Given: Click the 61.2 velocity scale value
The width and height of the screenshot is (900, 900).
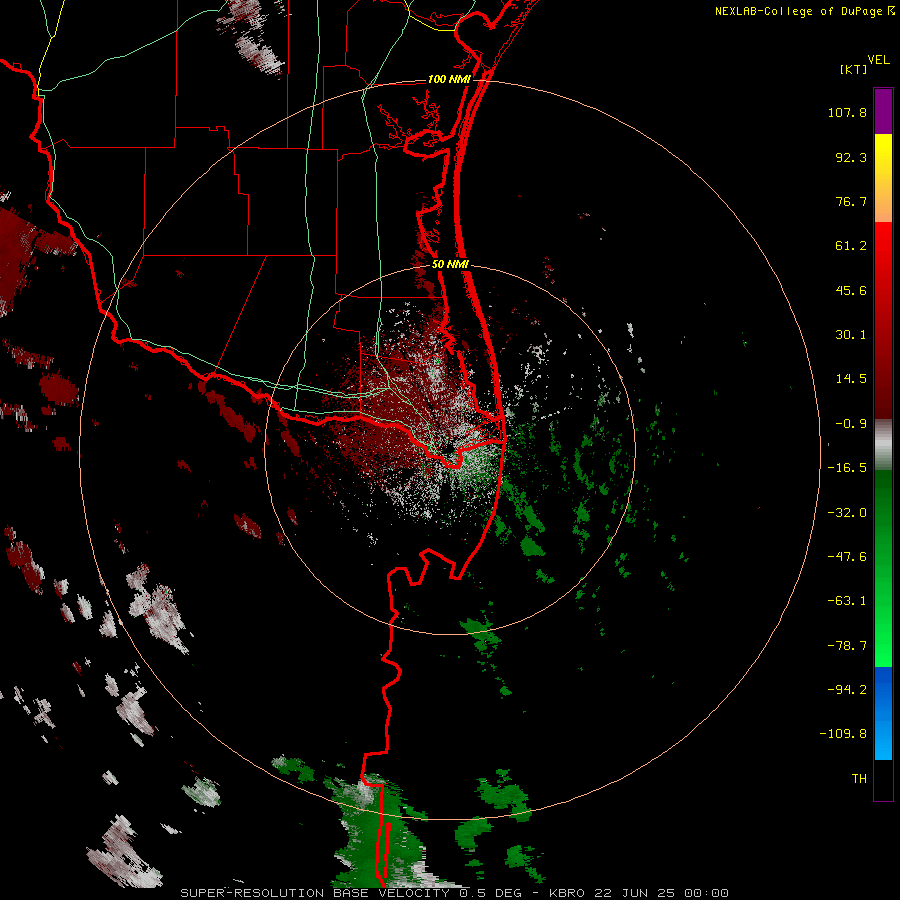Looking at the screenshot, I should [851, 246].
